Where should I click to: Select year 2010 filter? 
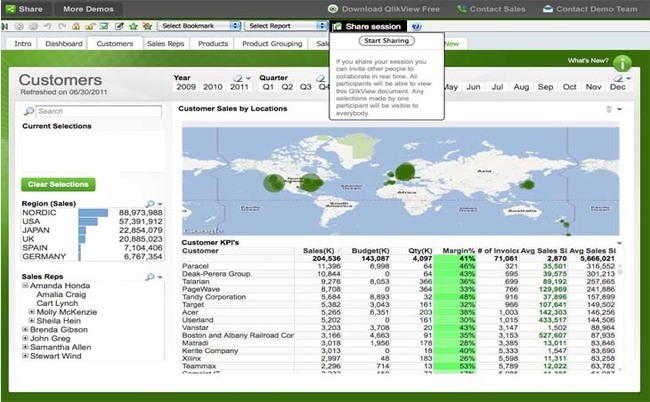(211, 88)
